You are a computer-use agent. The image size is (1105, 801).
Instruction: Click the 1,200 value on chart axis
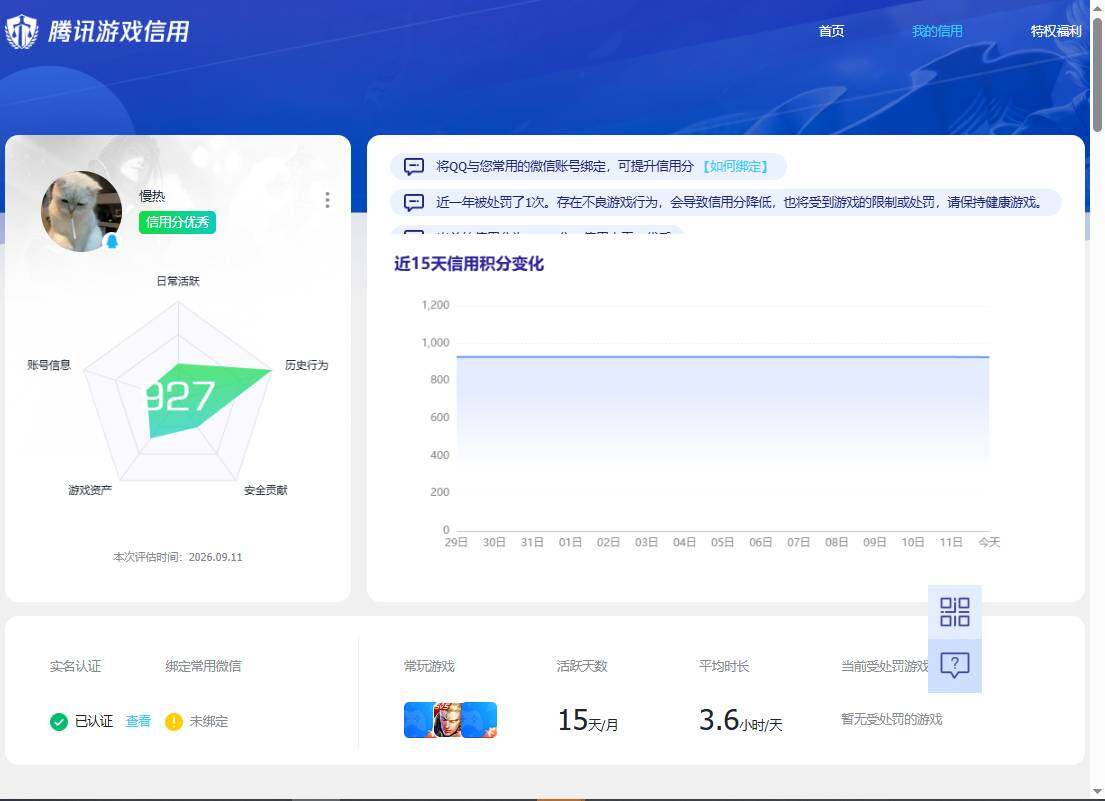click(x=436, y=305)
